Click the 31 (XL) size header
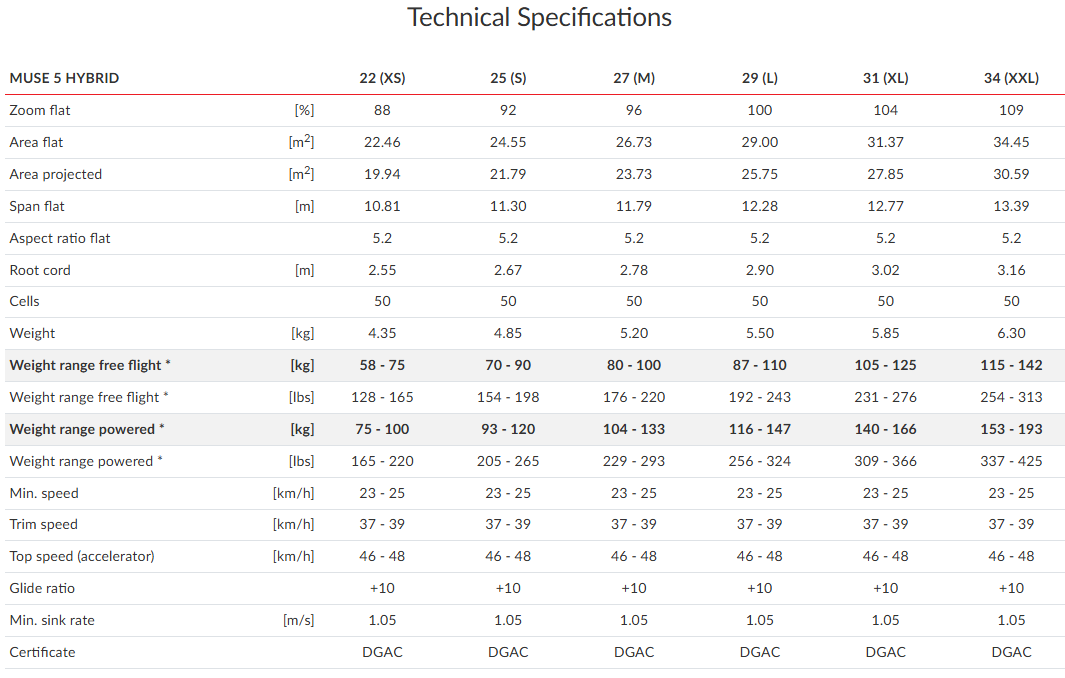The image size is (1065, 678). click(885, 78)
